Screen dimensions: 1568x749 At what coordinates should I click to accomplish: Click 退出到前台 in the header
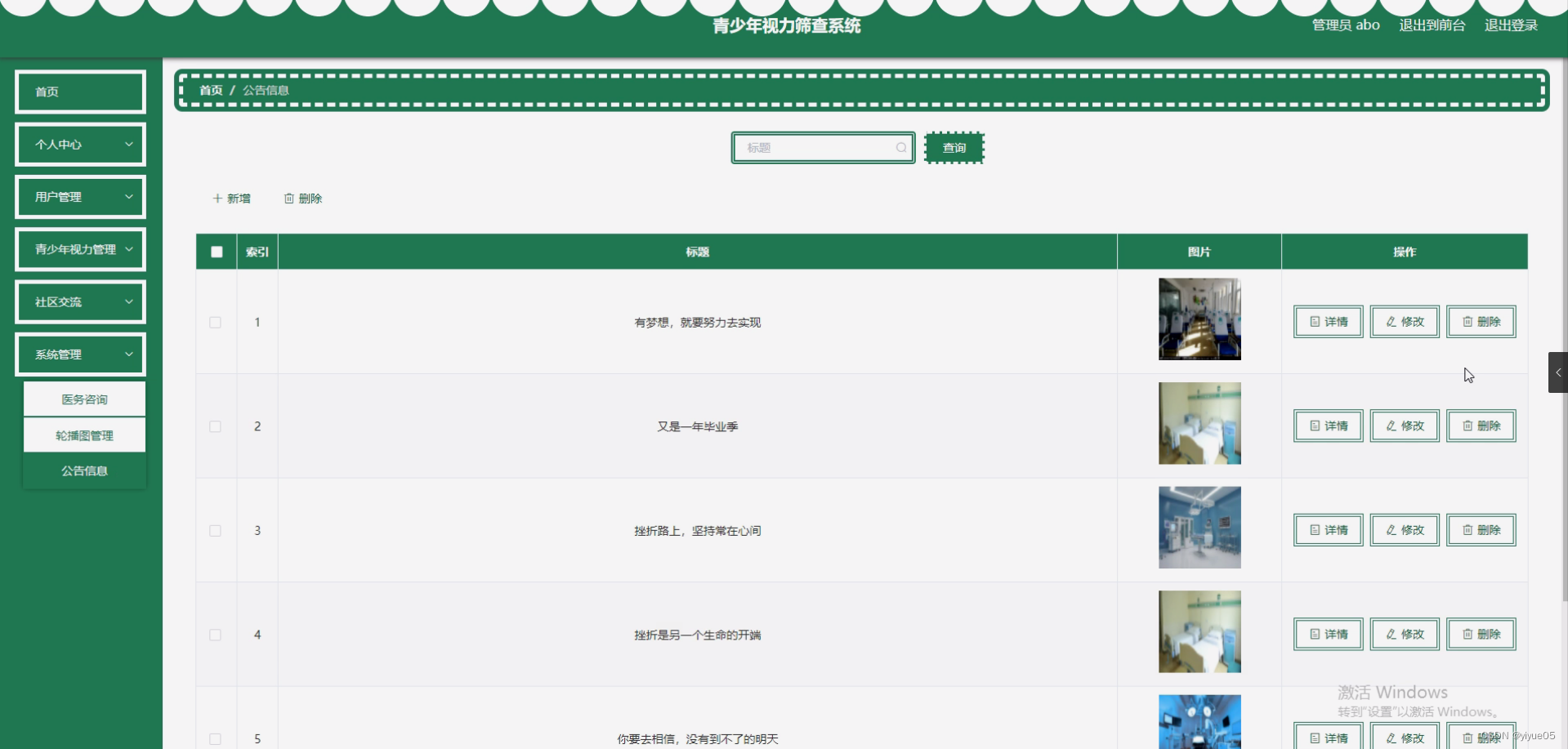[1432, 25]
